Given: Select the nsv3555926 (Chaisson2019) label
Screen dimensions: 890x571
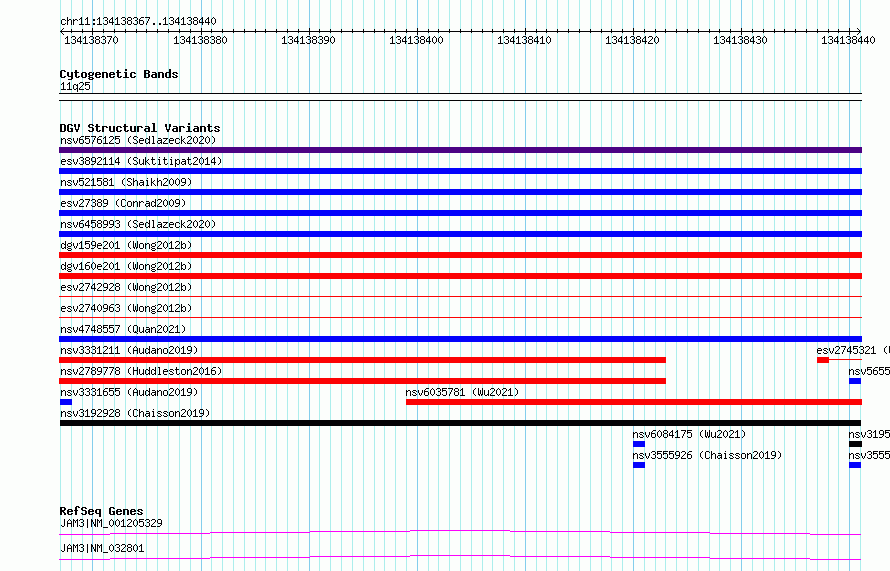Looking at the screenshot, I should [707, 455].
